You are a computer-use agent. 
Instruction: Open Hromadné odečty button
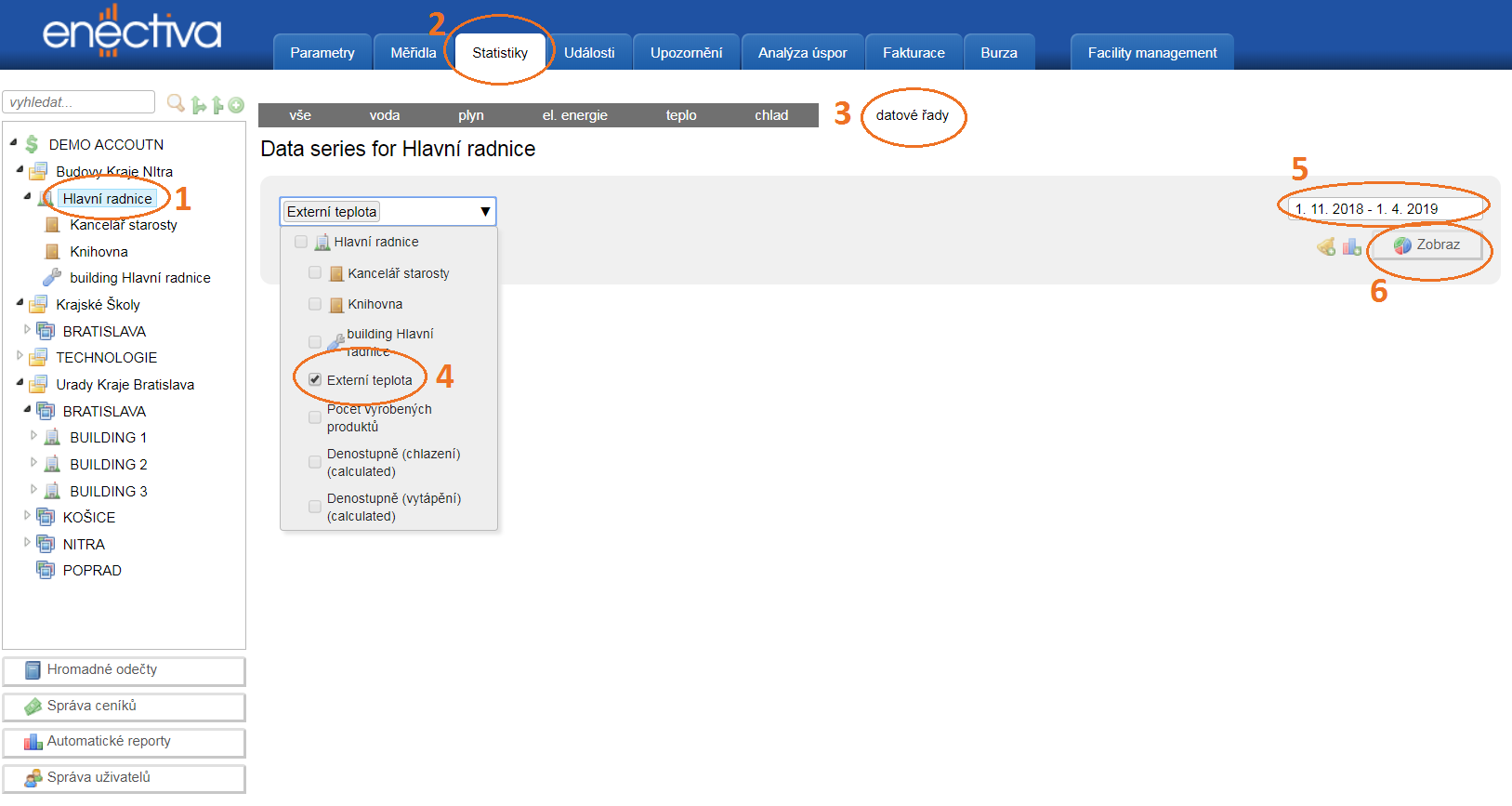tap(124, 670)
